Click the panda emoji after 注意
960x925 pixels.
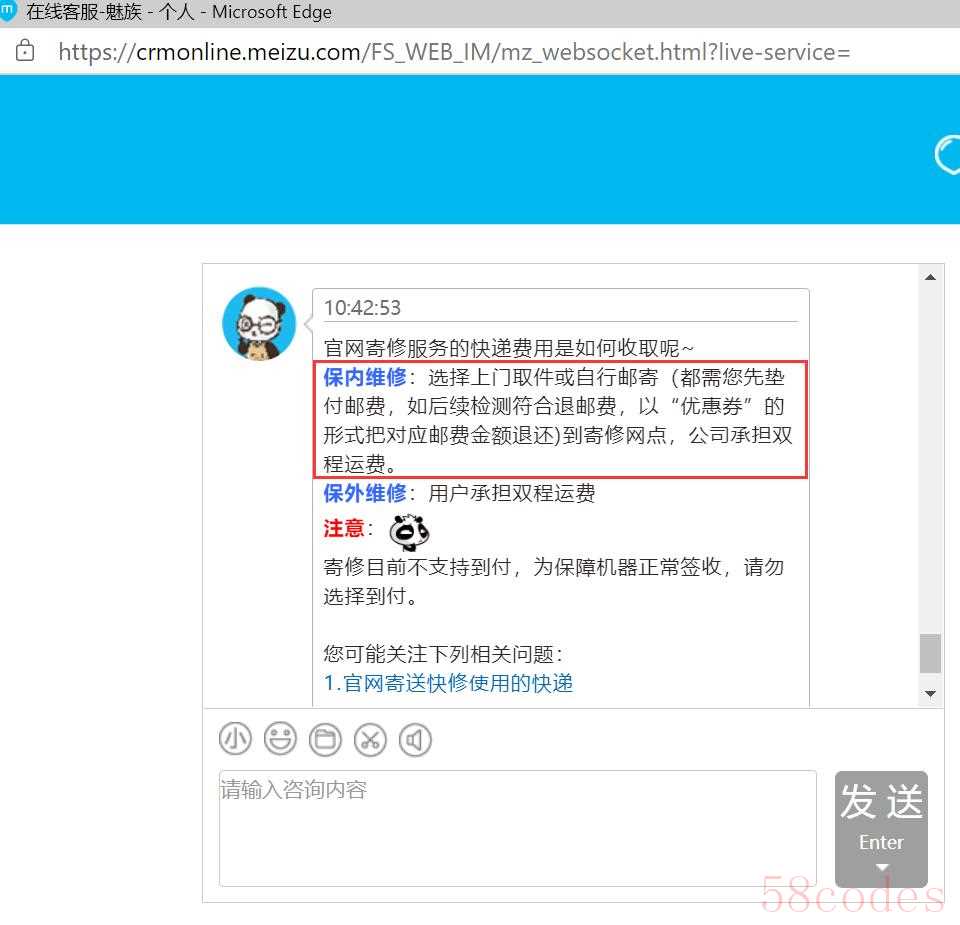[409, 531]
